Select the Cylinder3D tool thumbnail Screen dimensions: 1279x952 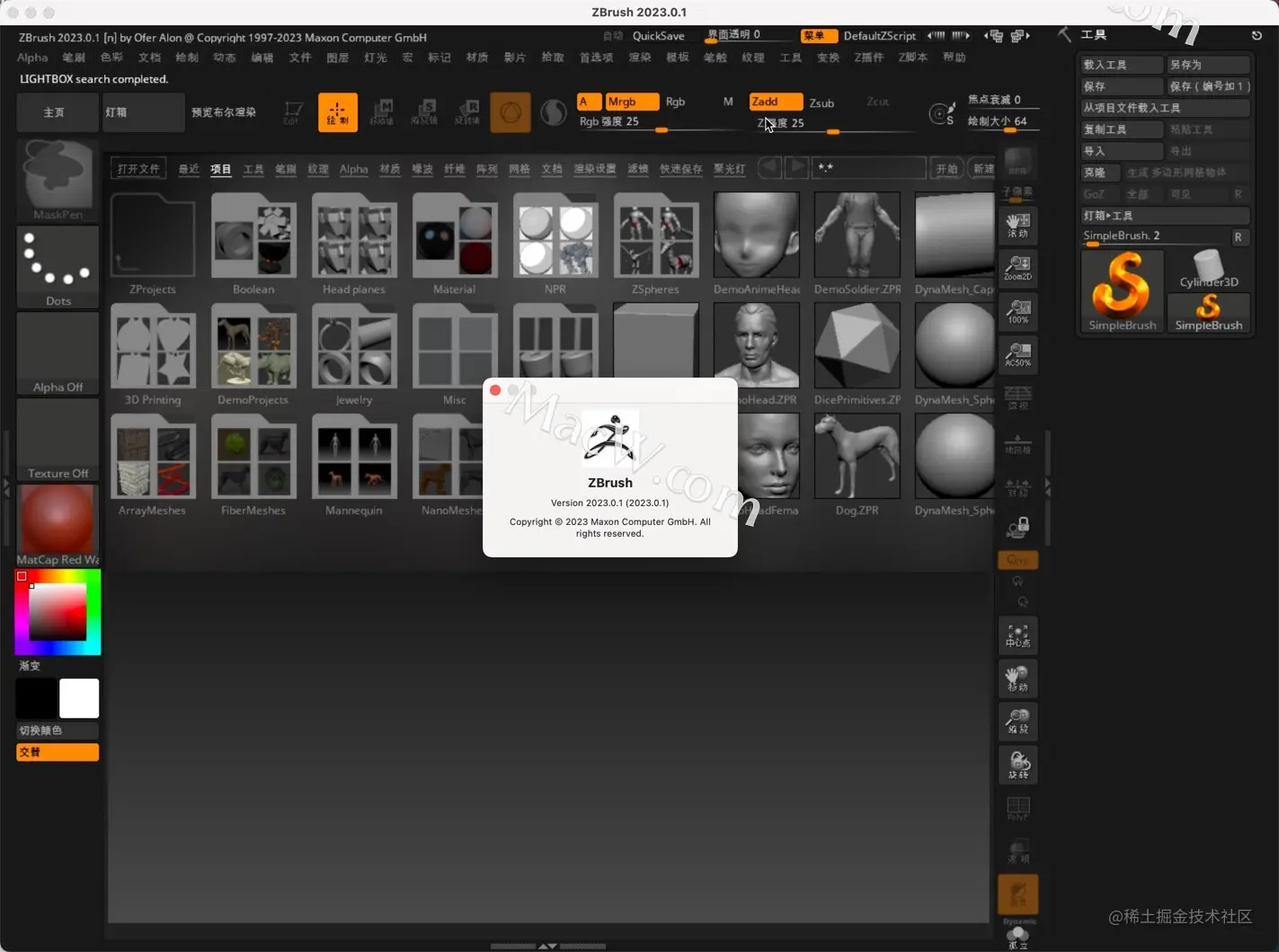pos(1209,270)
